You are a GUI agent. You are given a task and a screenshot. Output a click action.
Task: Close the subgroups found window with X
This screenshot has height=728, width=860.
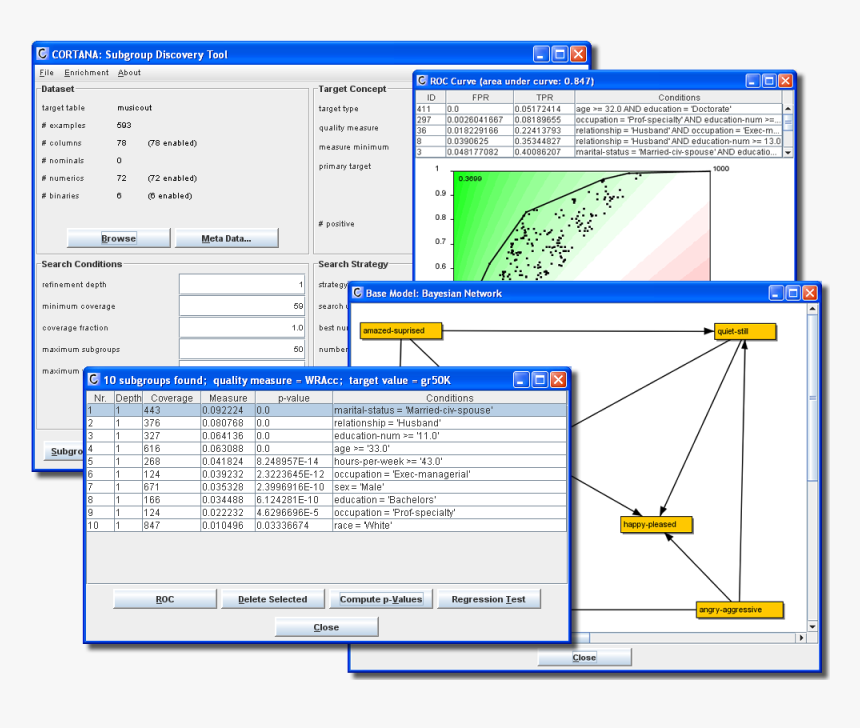coord(558,380)
